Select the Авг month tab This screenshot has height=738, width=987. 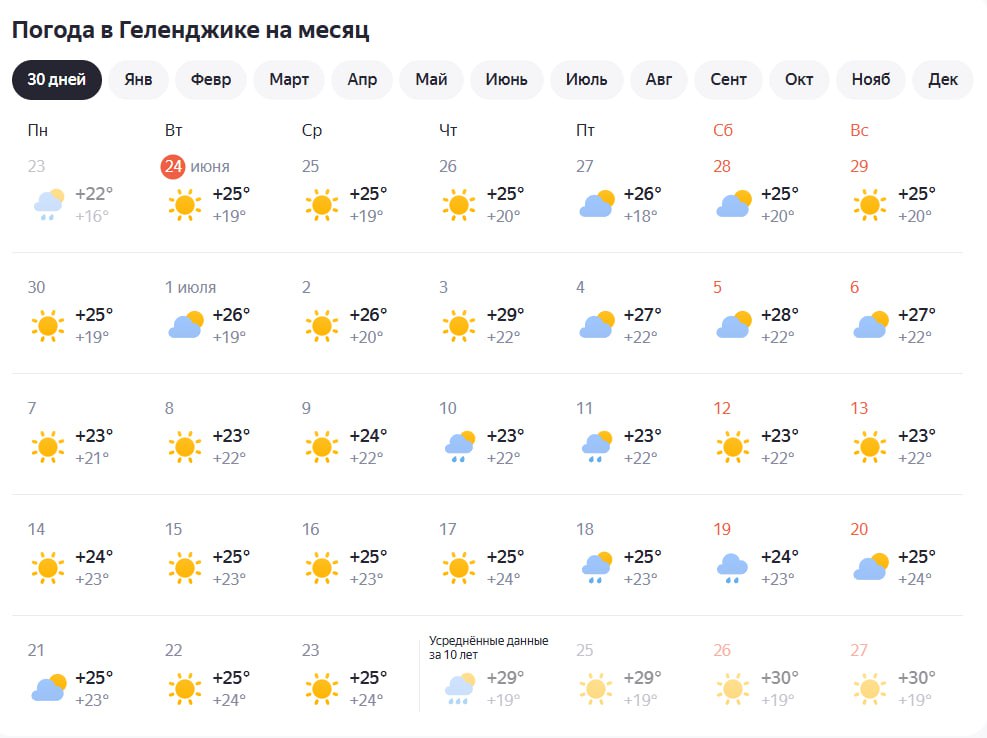(658, 79)
